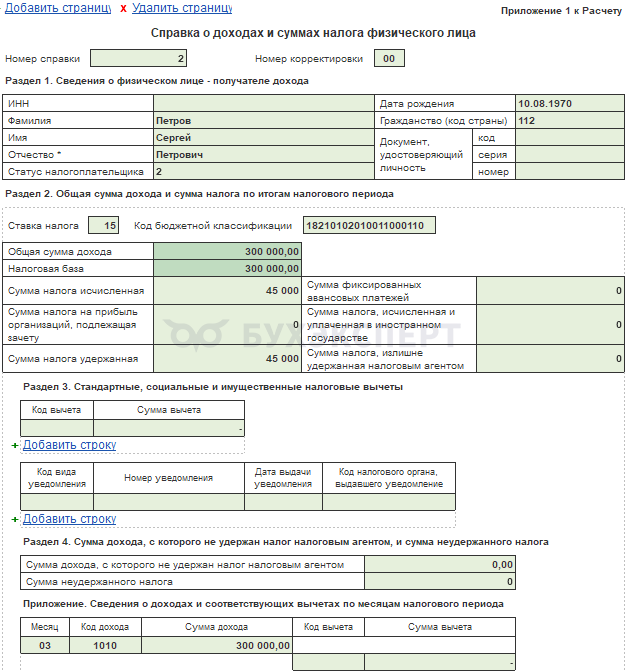
Task: Click 'Раздел 3' section heading
Action: (x=213, y=387)
